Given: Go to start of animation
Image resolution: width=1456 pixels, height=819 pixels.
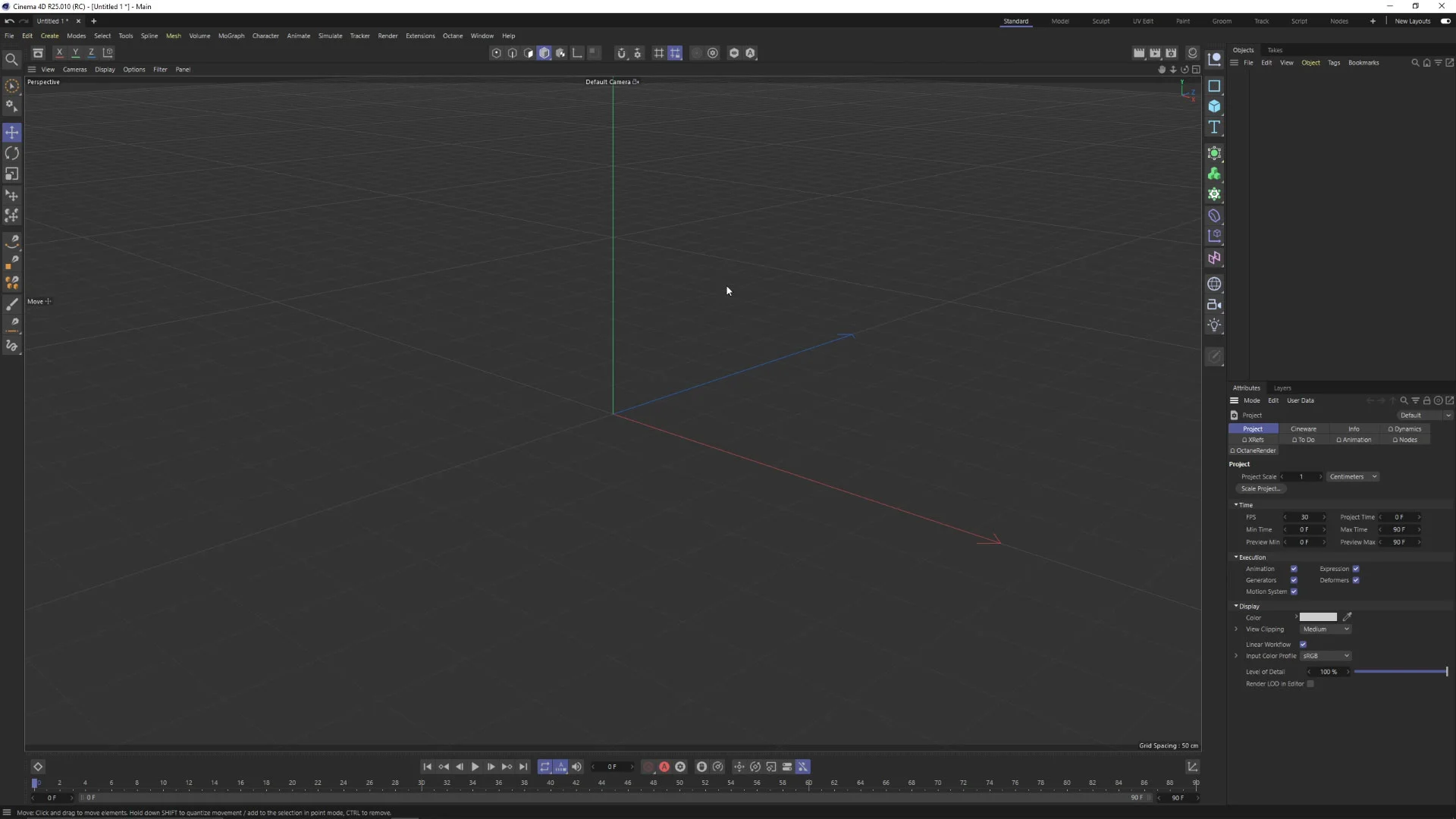Looking at the screenshot, I should point(427,767).
